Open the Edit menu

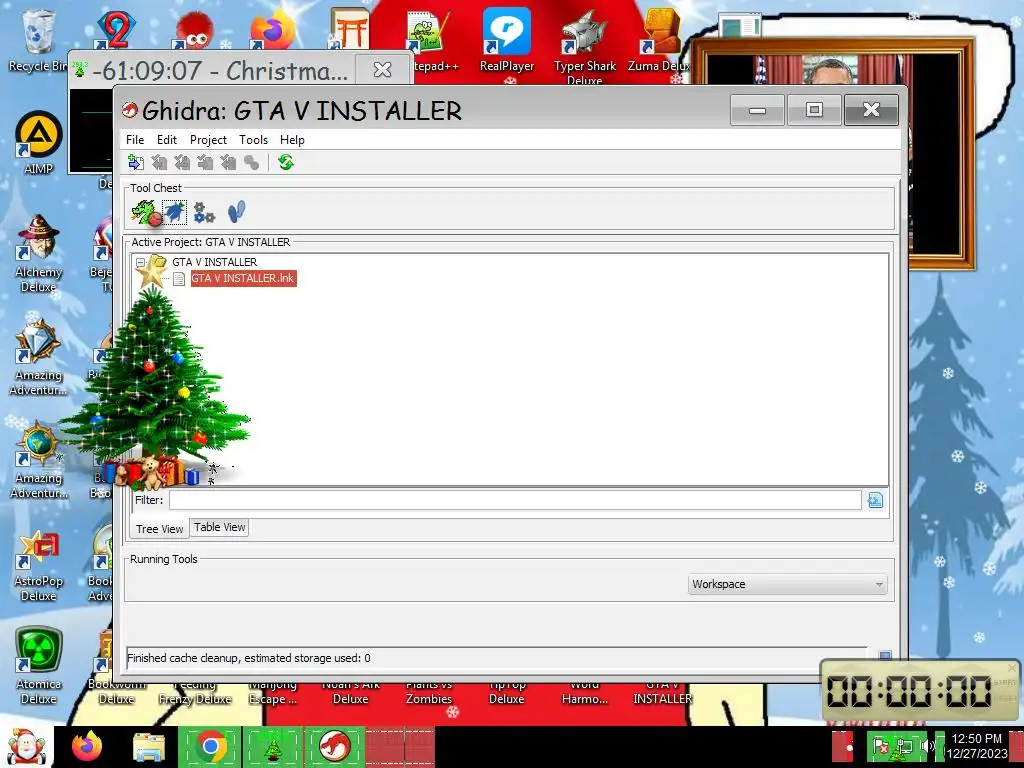pyautogui.click(x=167, y=140)
